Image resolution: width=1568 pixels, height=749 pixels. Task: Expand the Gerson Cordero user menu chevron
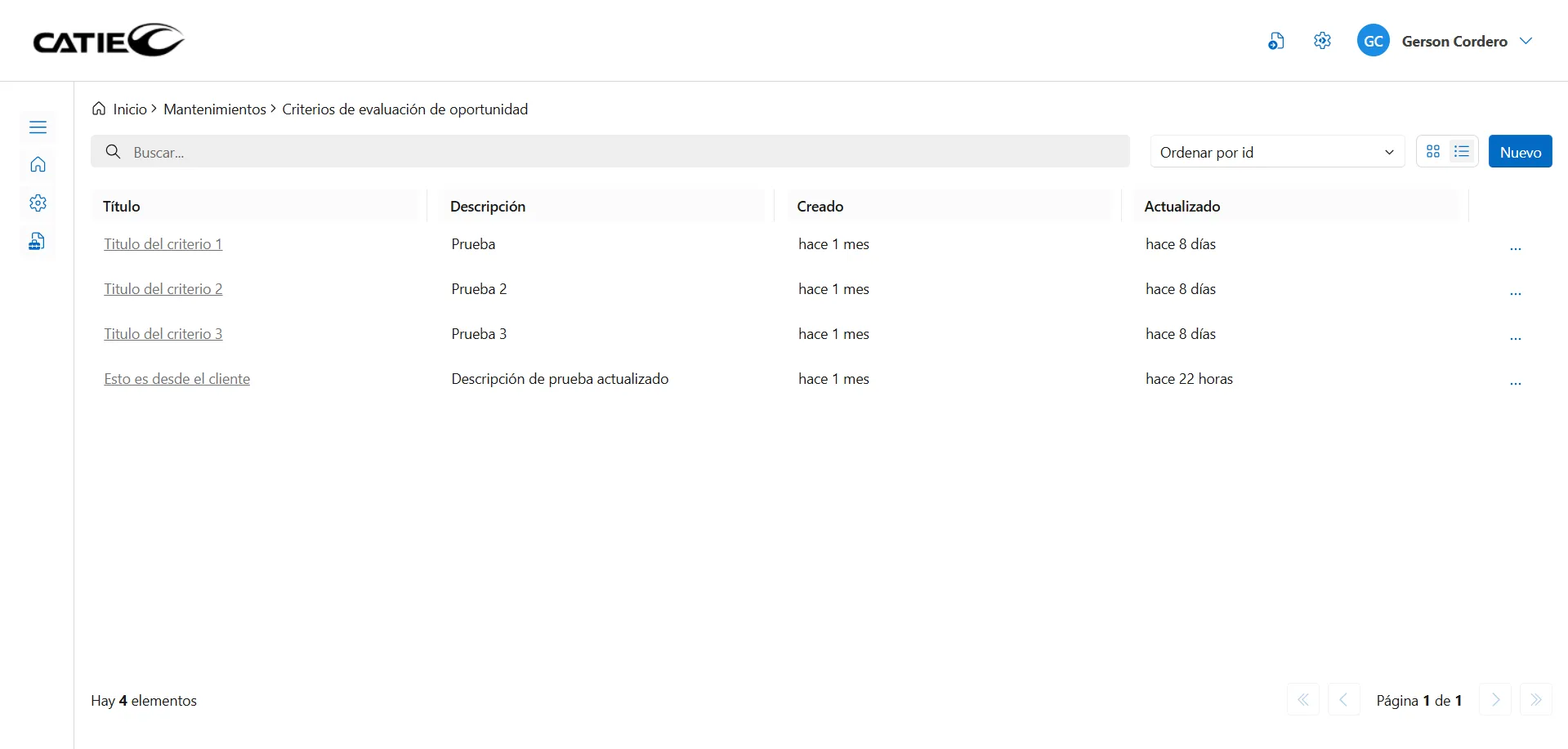[1526, 41]
